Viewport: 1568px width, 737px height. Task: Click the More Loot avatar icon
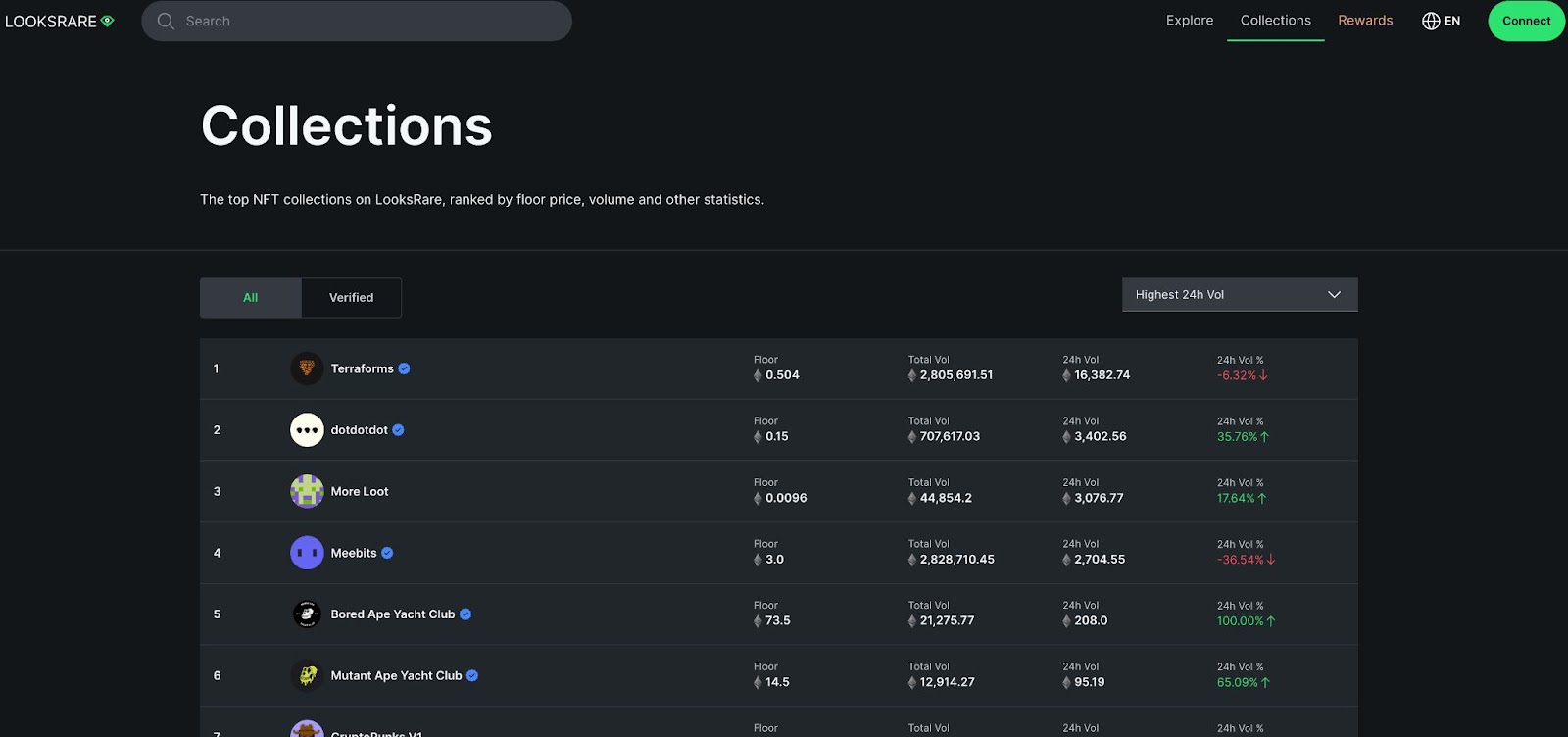[307, 491]
